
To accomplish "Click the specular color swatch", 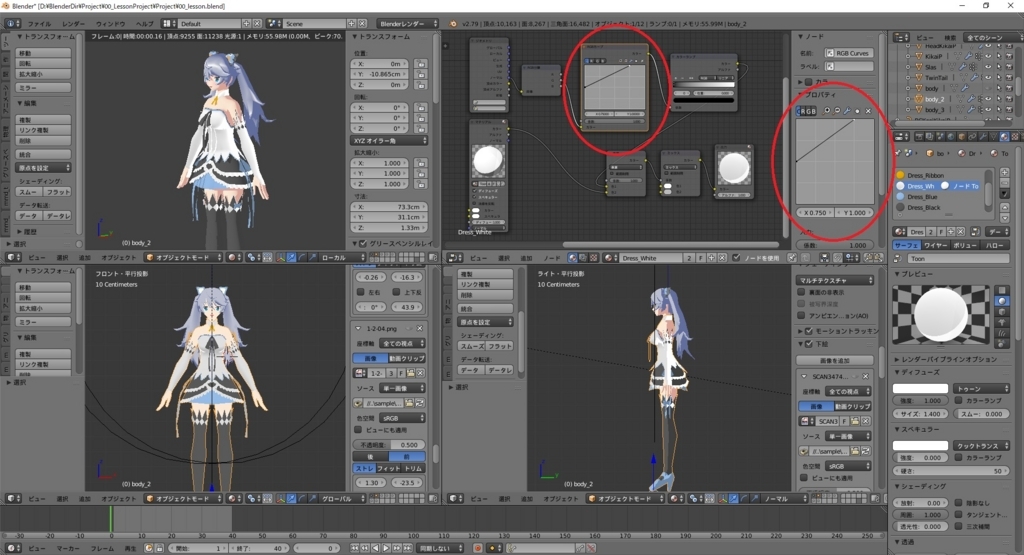I will 920,445.
